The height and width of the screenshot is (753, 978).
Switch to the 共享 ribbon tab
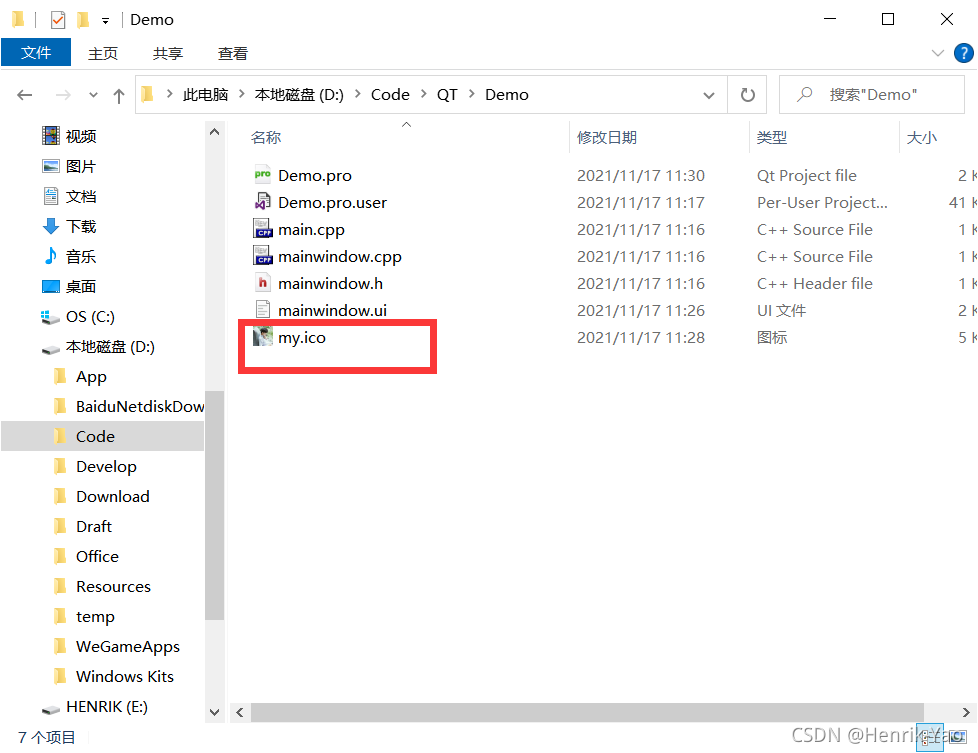point(168,53)
